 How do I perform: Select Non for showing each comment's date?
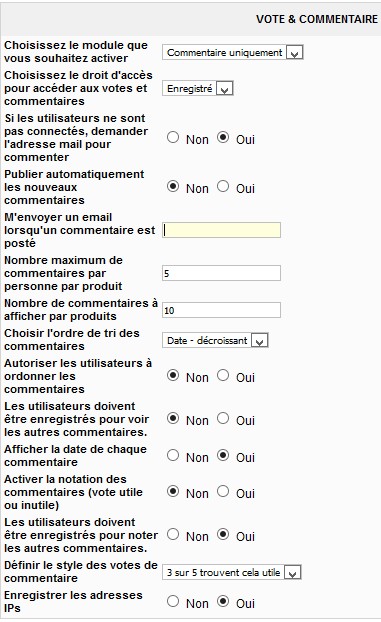click(x=173, y=455)
